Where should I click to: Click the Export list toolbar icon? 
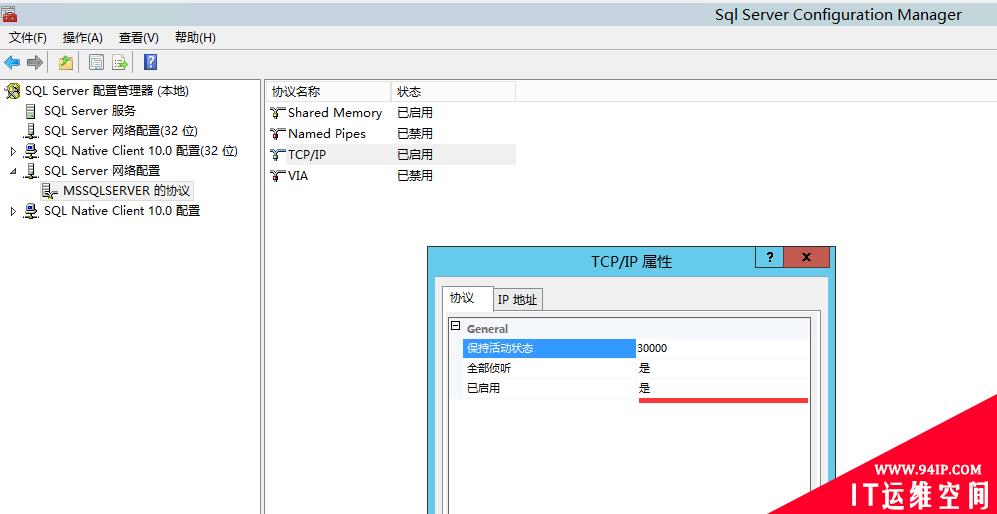click(x=120, y=62)
